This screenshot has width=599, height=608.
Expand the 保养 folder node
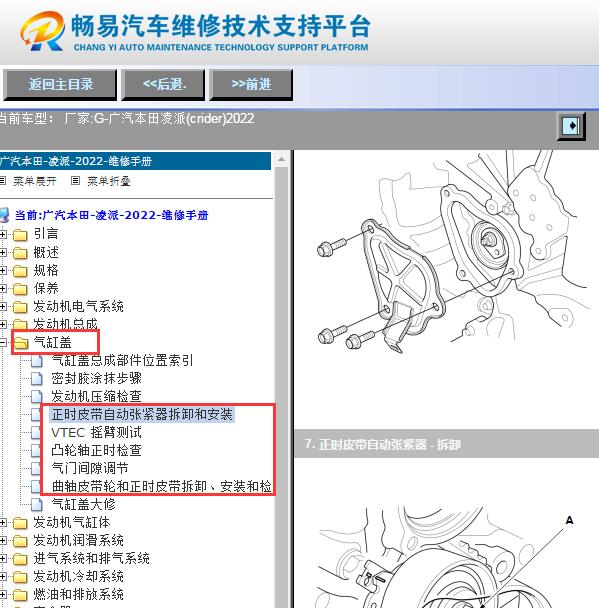(3, 288)
